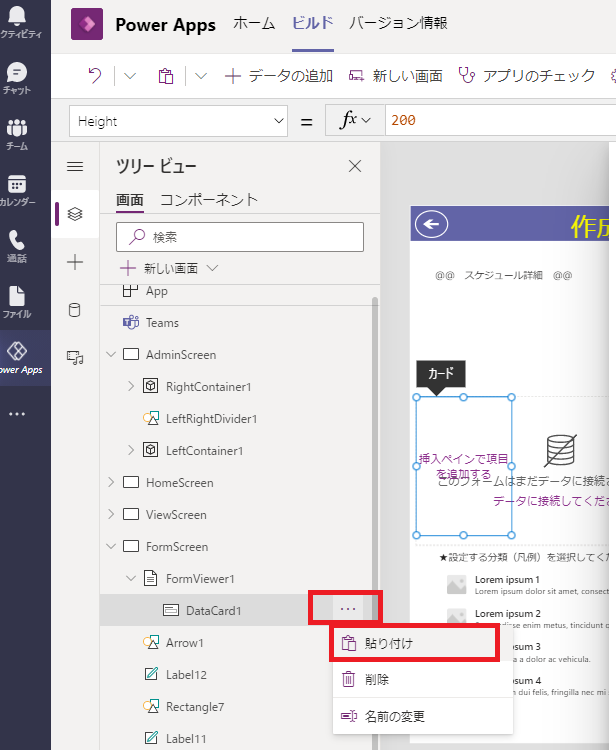Click 新しい画面 toolbar button

[x=396, y=76]
